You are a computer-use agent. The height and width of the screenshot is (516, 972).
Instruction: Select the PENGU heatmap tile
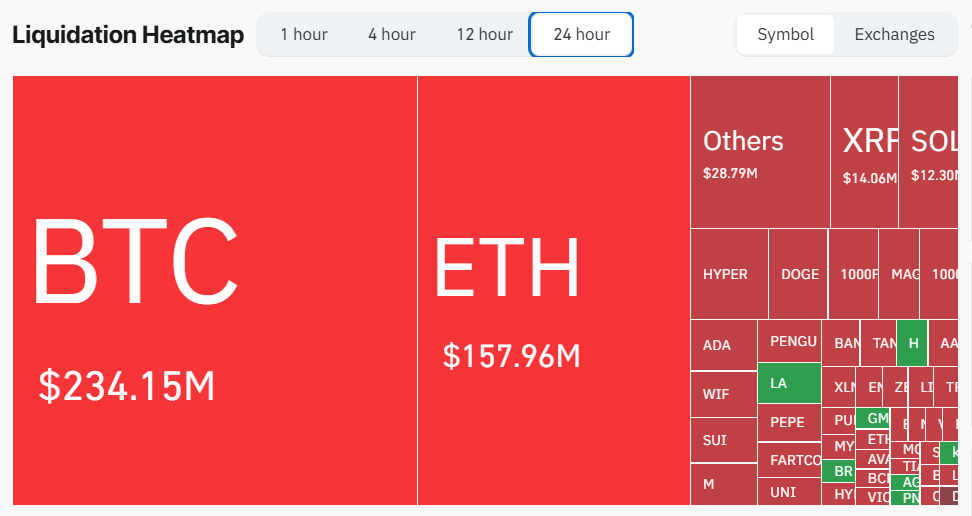[789, 341]
